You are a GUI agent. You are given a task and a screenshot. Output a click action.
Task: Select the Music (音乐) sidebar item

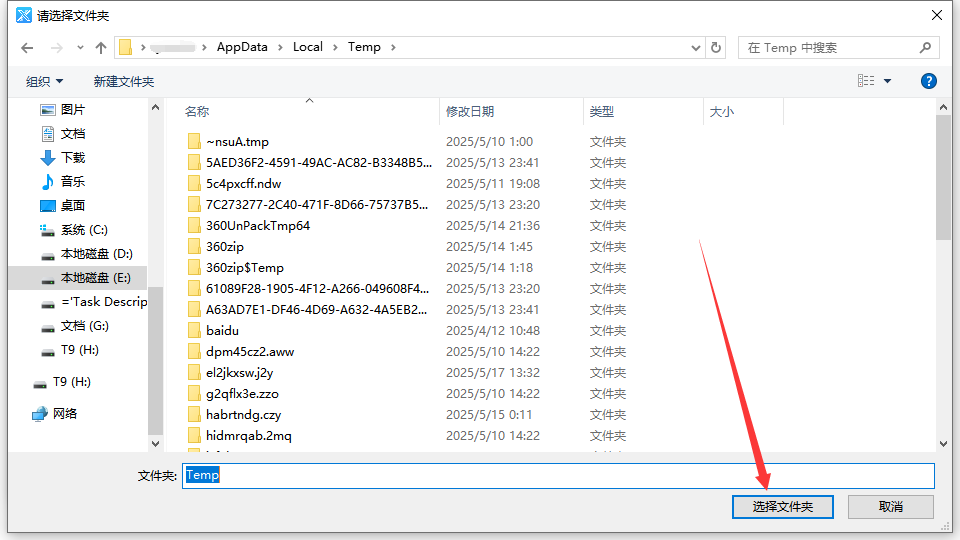pyautogui.click(x=72, y=182)
